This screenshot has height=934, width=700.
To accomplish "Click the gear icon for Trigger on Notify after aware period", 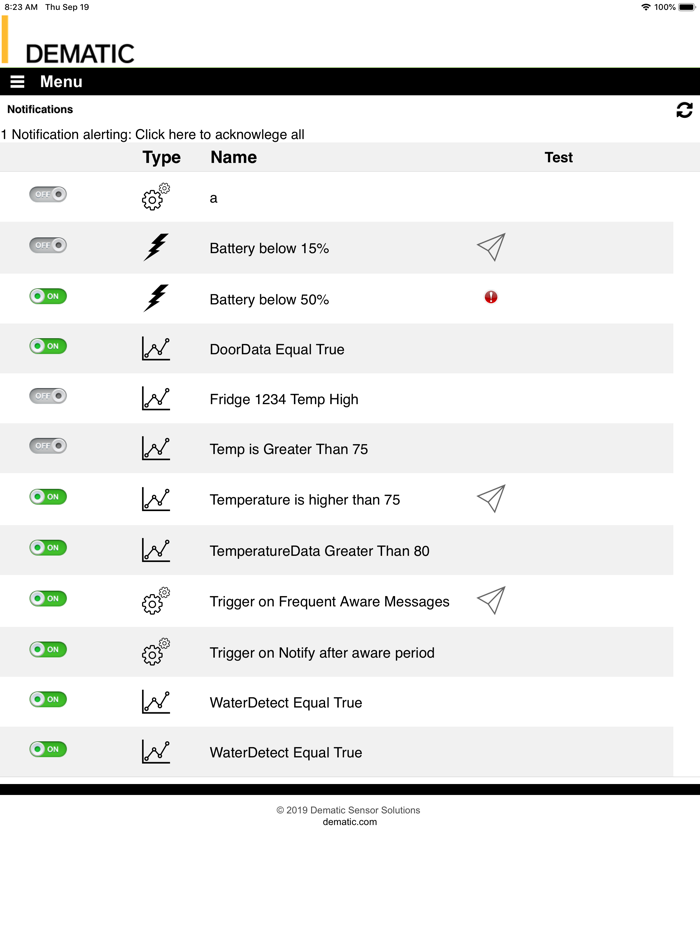I will click(155, 651).
